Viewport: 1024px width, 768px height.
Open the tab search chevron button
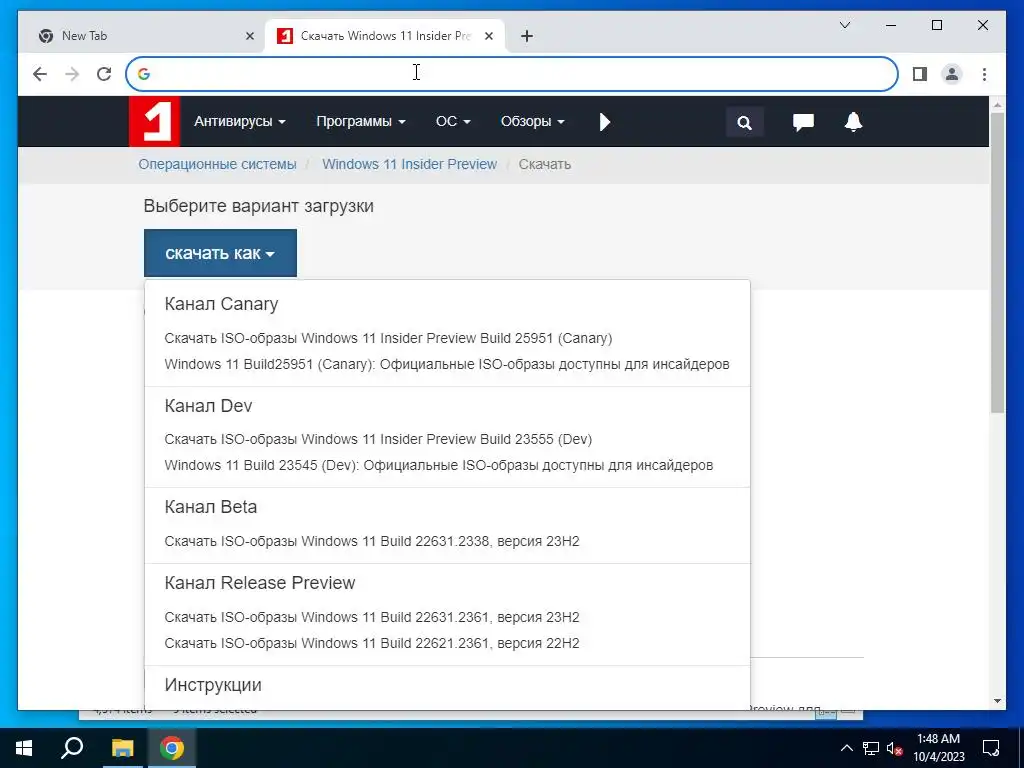844,25
